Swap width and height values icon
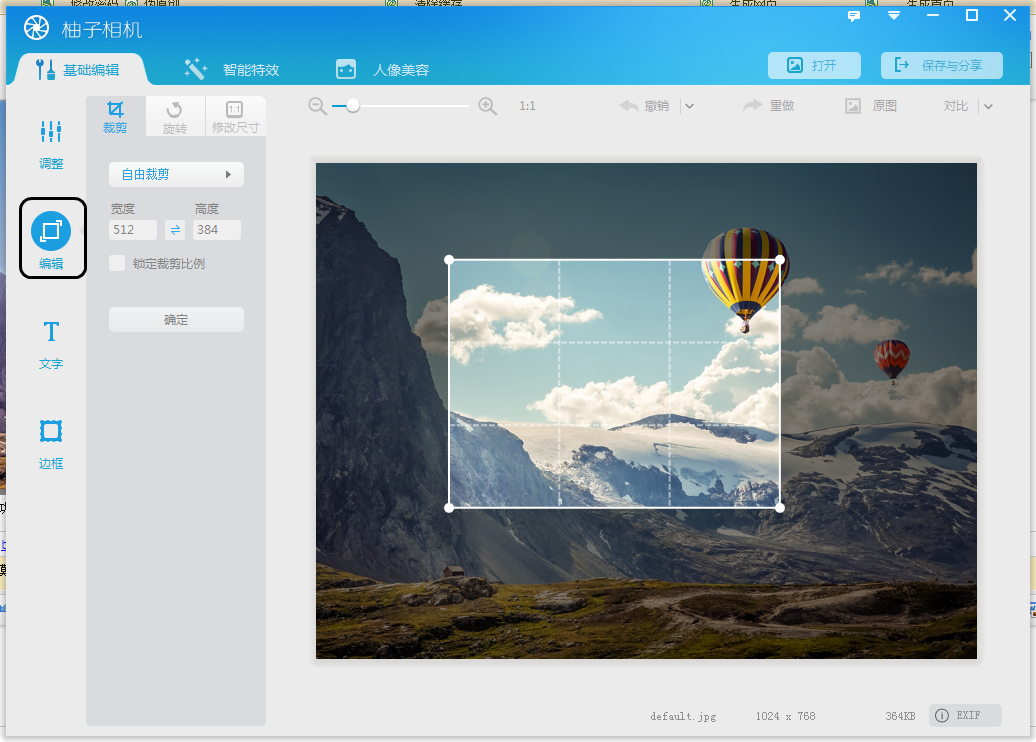 pyautogui.click(x=175, y=230)
